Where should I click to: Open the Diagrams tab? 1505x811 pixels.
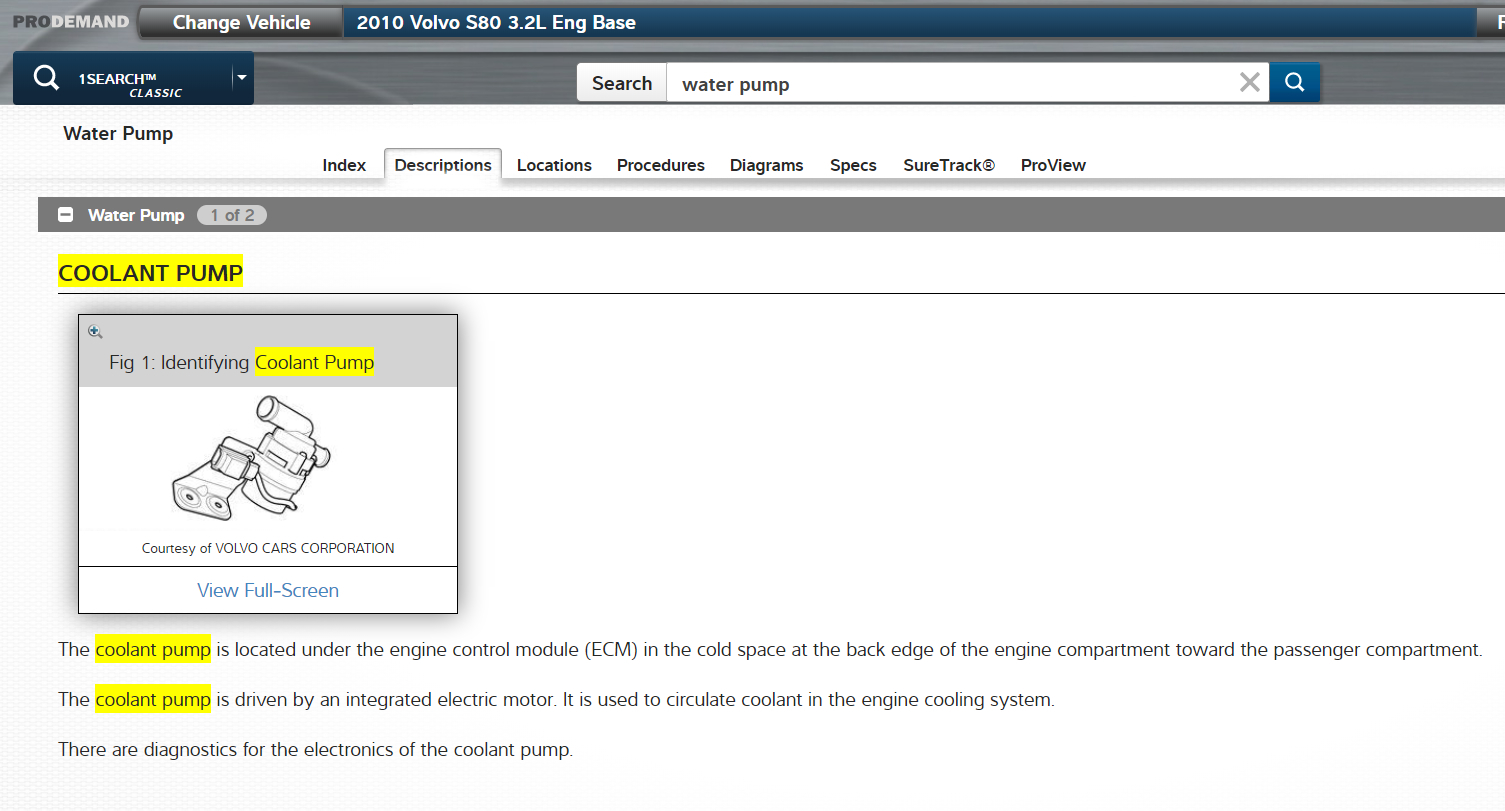[767, 165]
